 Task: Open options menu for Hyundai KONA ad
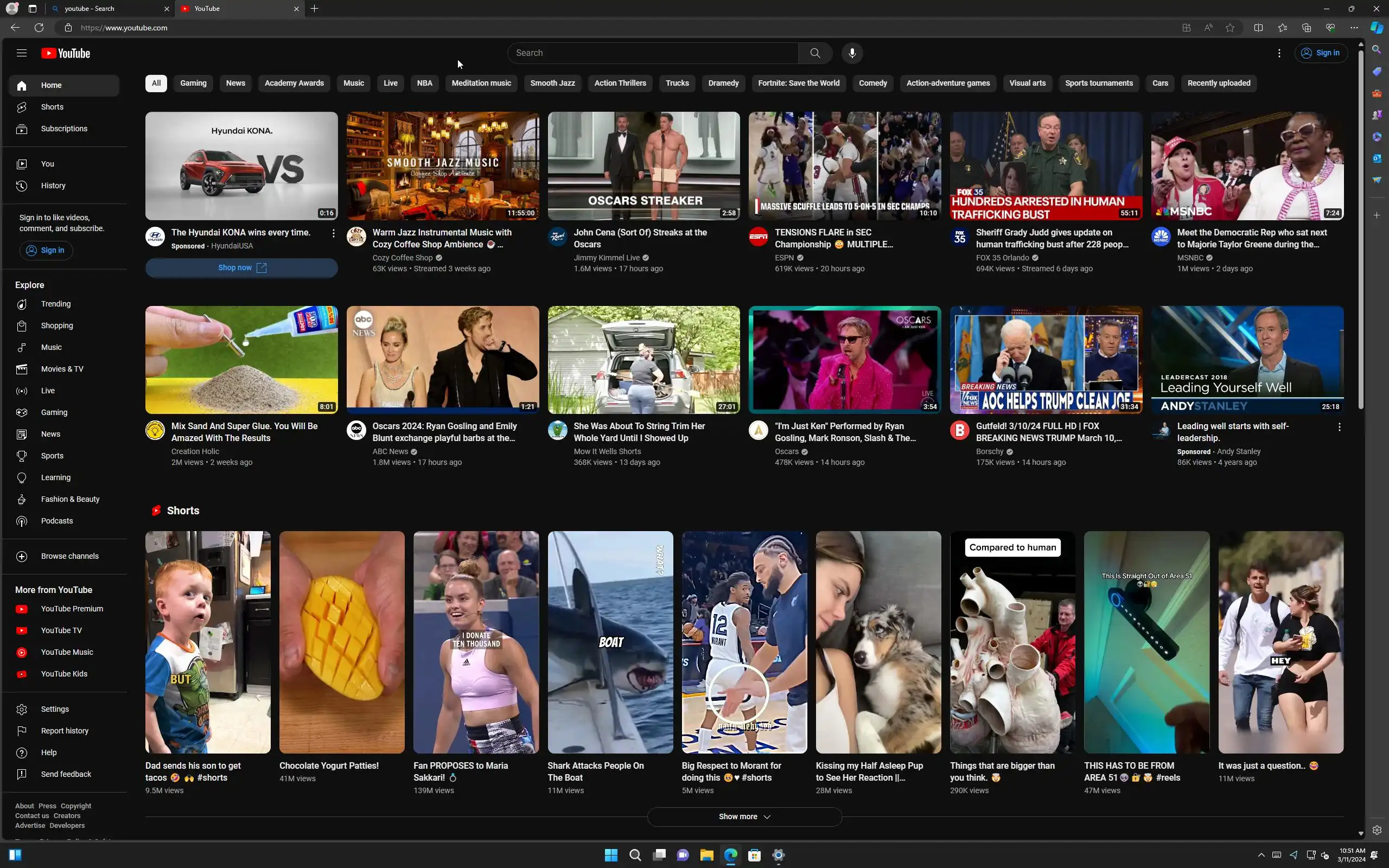[333, 233]
